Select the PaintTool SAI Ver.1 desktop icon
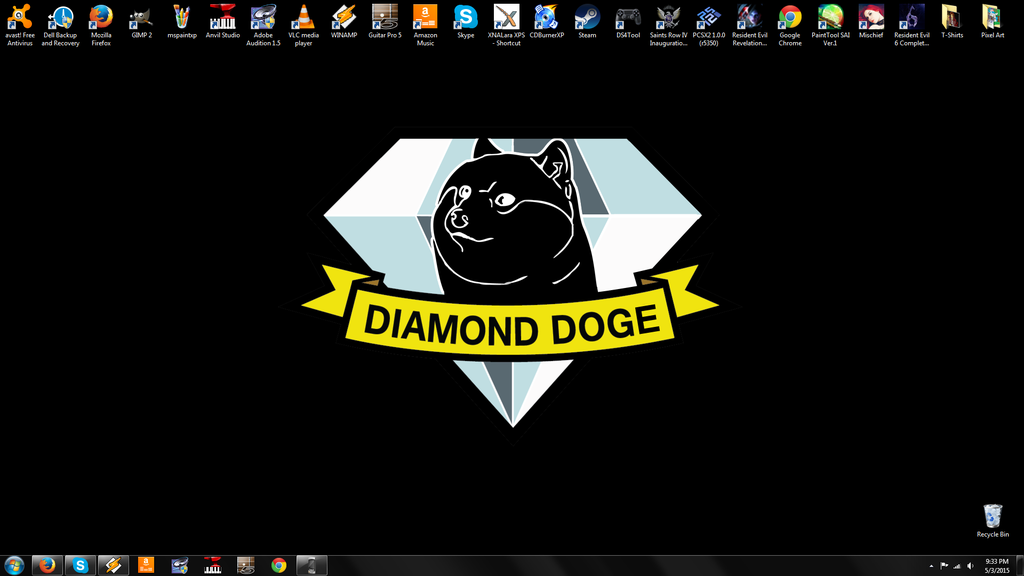The height and width of the screenshot is (576, 1024). 830,25
